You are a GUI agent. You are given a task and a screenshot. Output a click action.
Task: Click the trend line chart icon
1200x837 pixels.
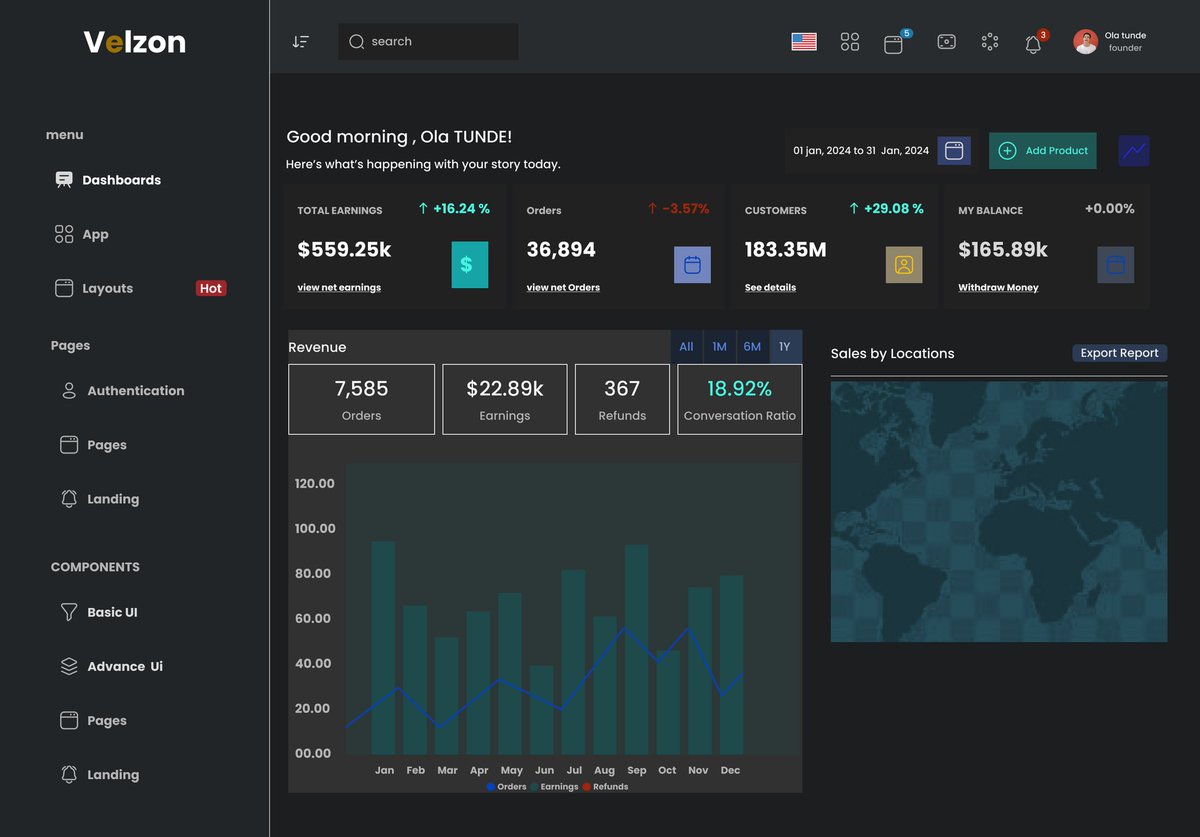click(x=1134, y=151)
